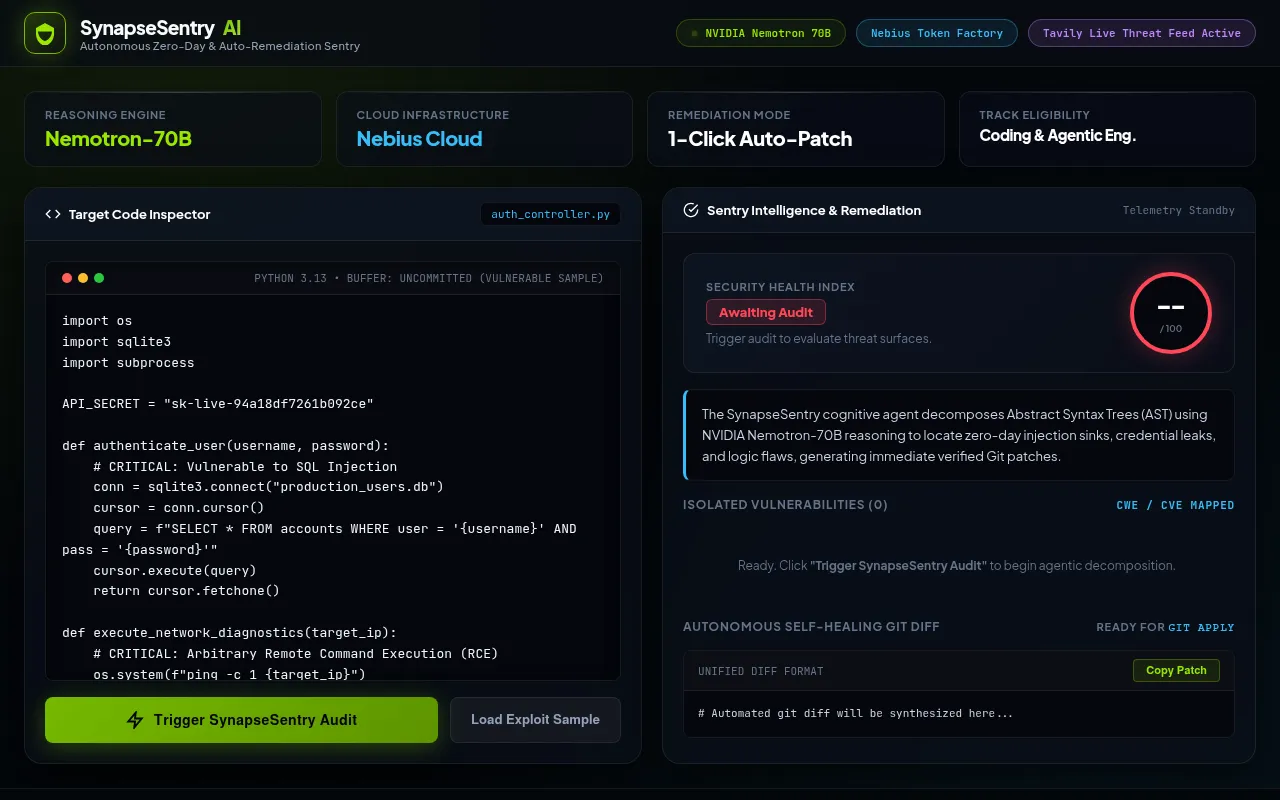
Task: Open the Track Eligibility Coding & Agentic card
Action: [1107, 129]
